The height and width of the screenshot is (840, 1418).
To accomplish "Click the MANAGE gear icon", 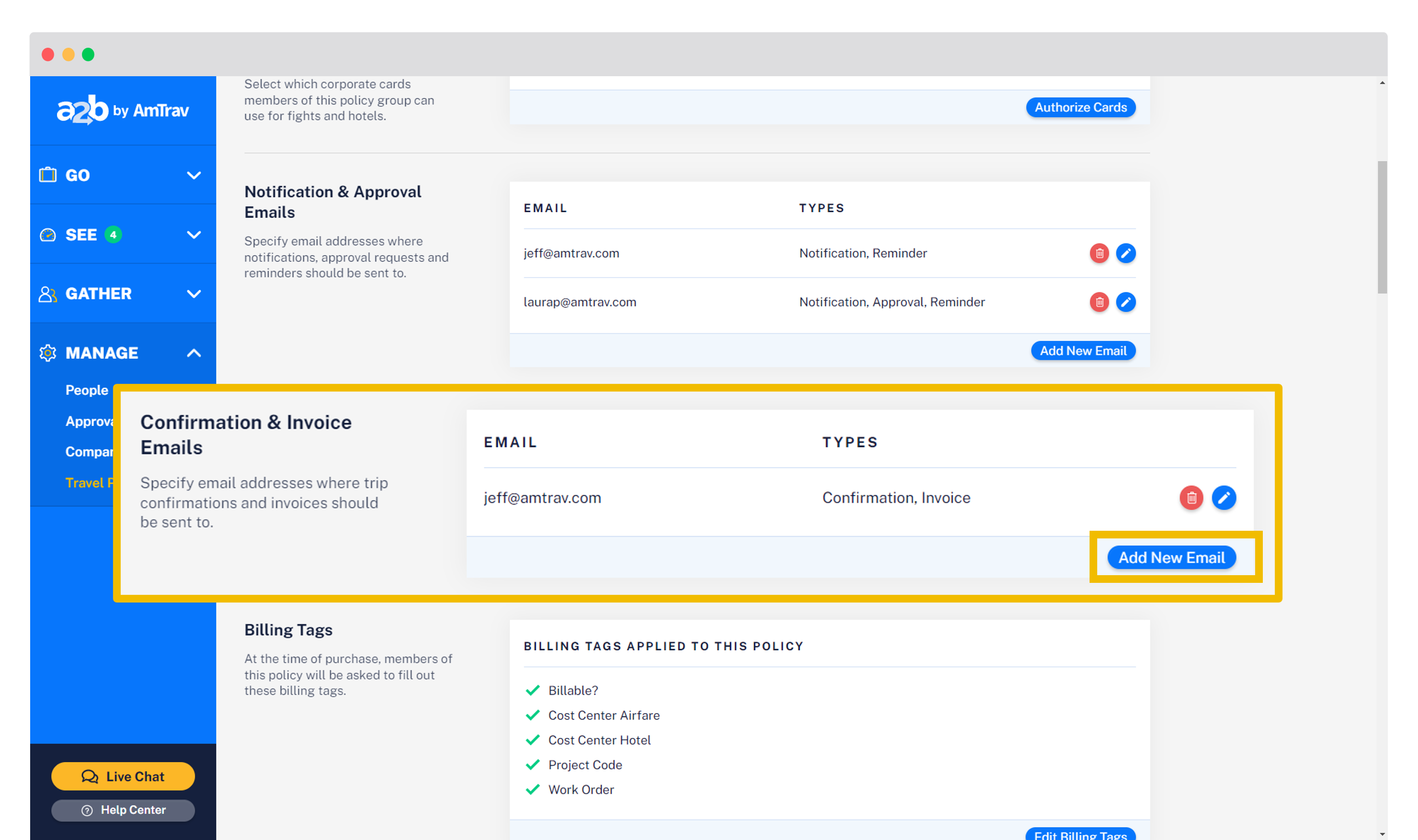I will 48,353.
